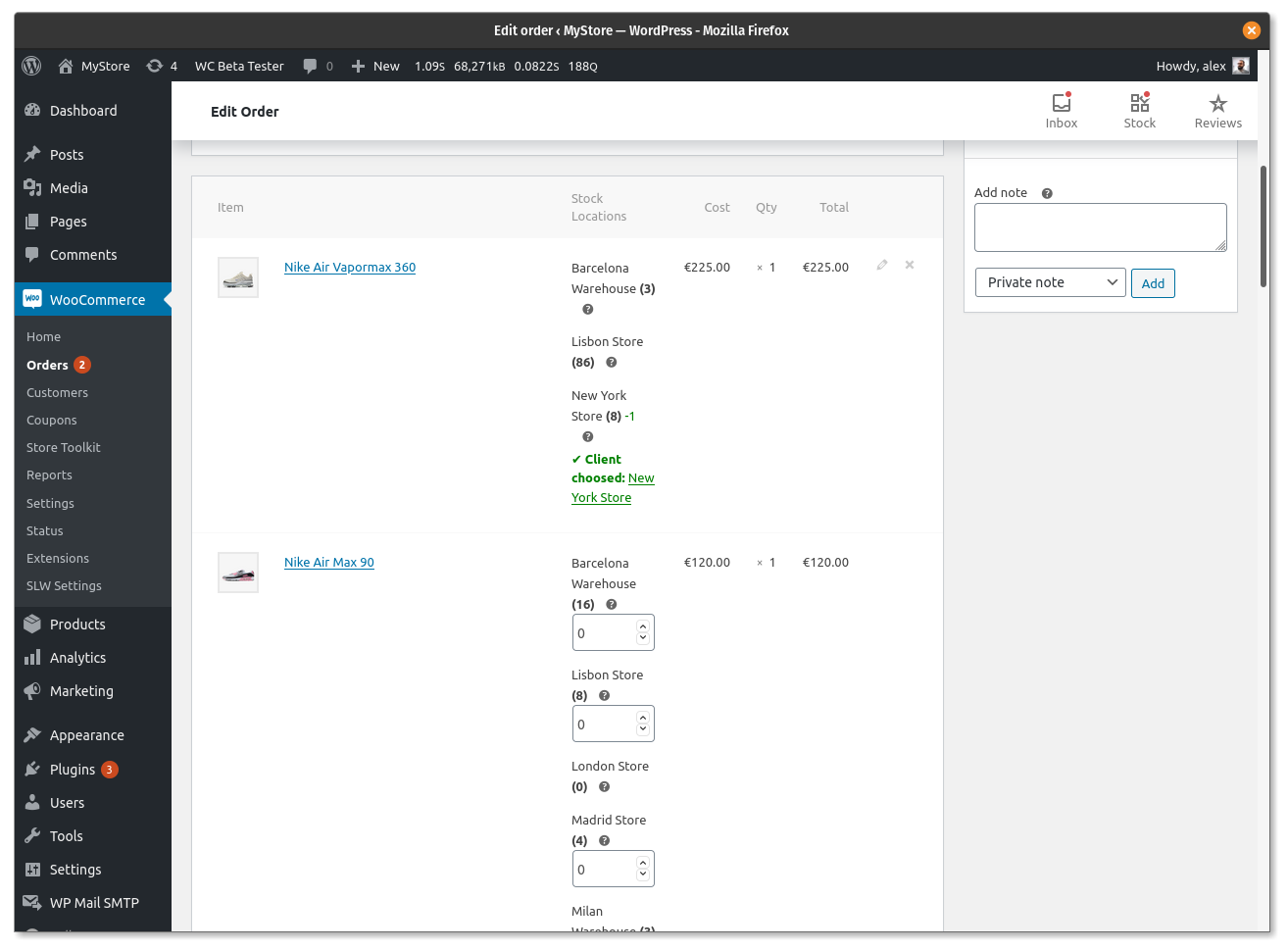The width and height of the screenshot is (1288, 950).
Task: Click WC Beta Tester in admin bar
Action: coord(239,66)
